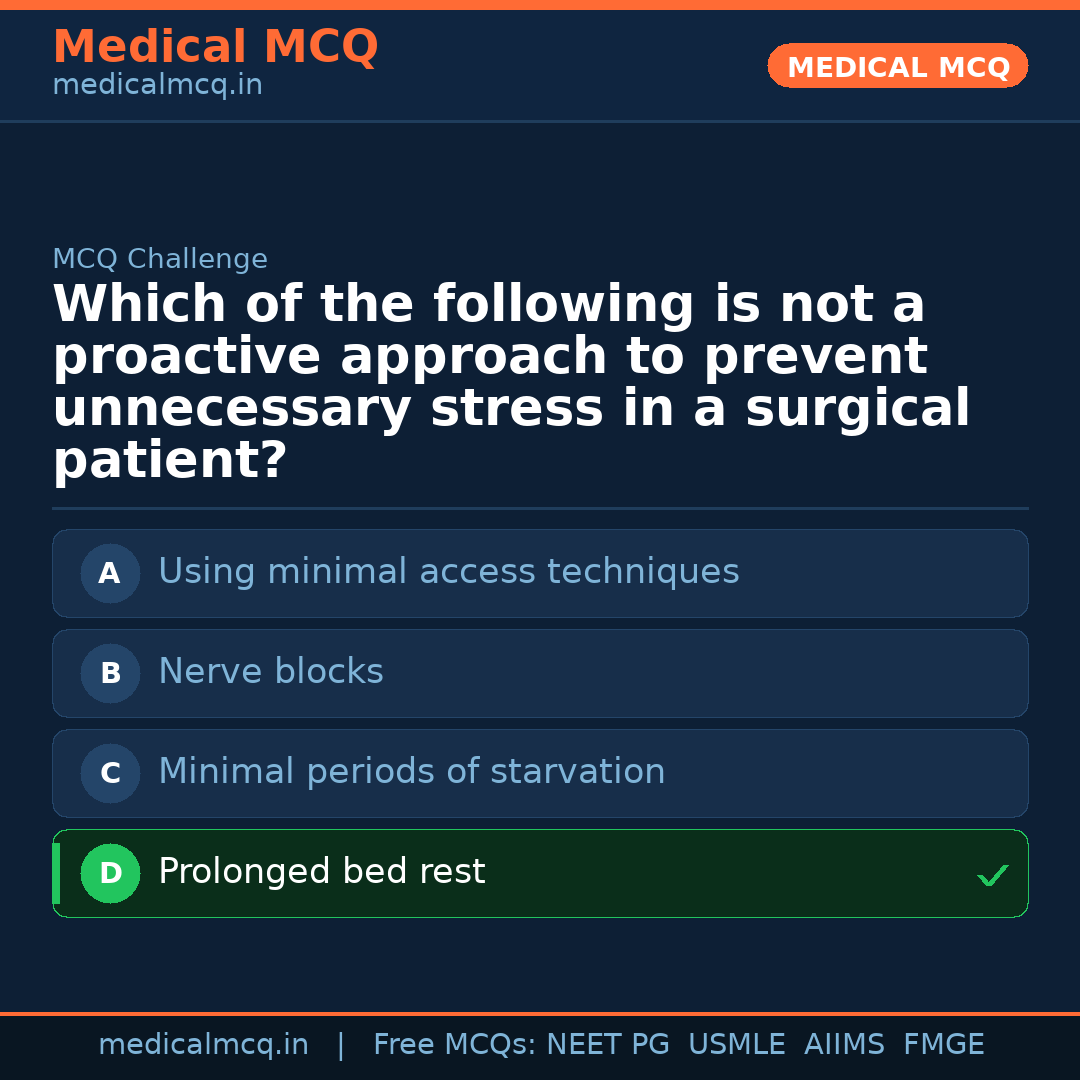Click the orange MEDICAL MCQ badge

click(898, 67)
